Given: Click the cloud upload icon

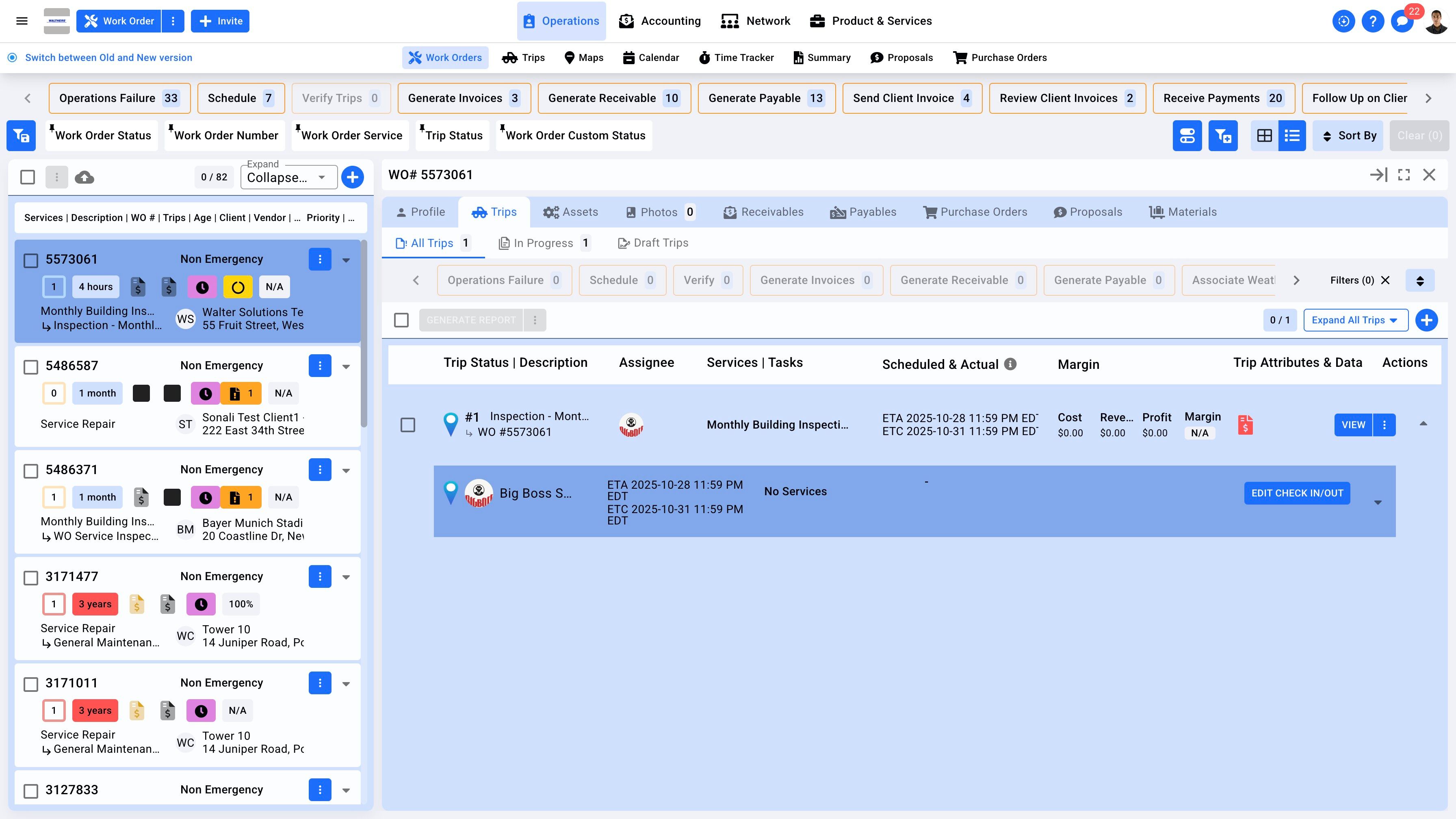Looking at the screenshot, I should coord(84,178).
